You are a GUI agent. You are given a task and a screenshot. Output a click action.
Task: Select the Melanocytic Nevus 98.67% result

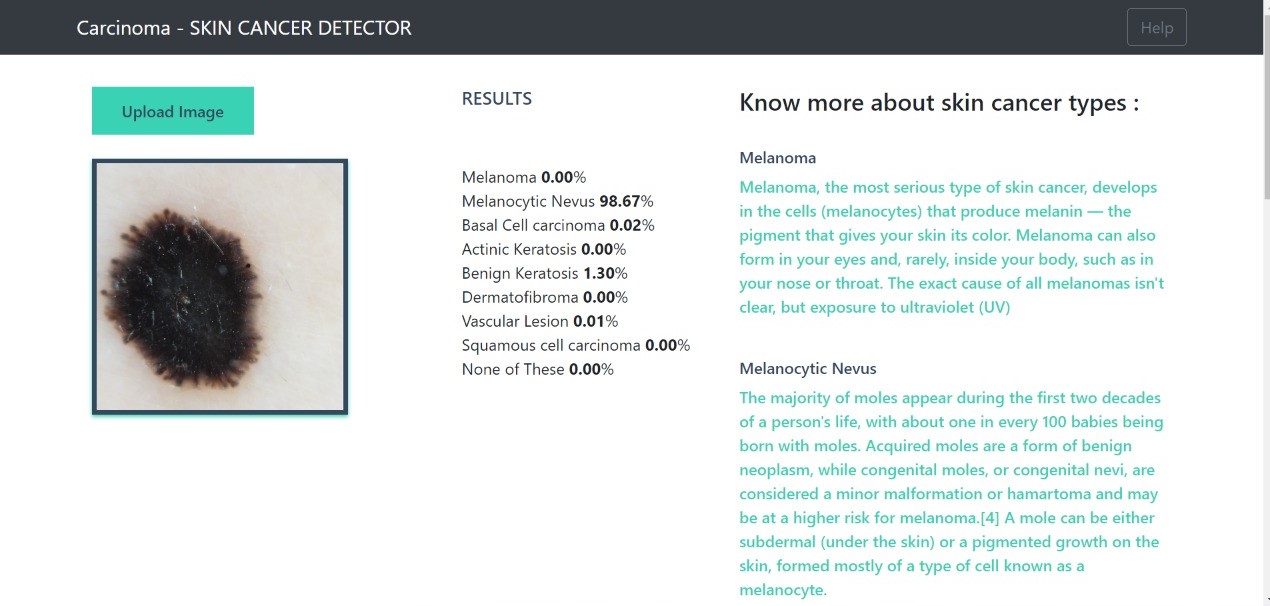pyautogui.click(x=557, y=201)
